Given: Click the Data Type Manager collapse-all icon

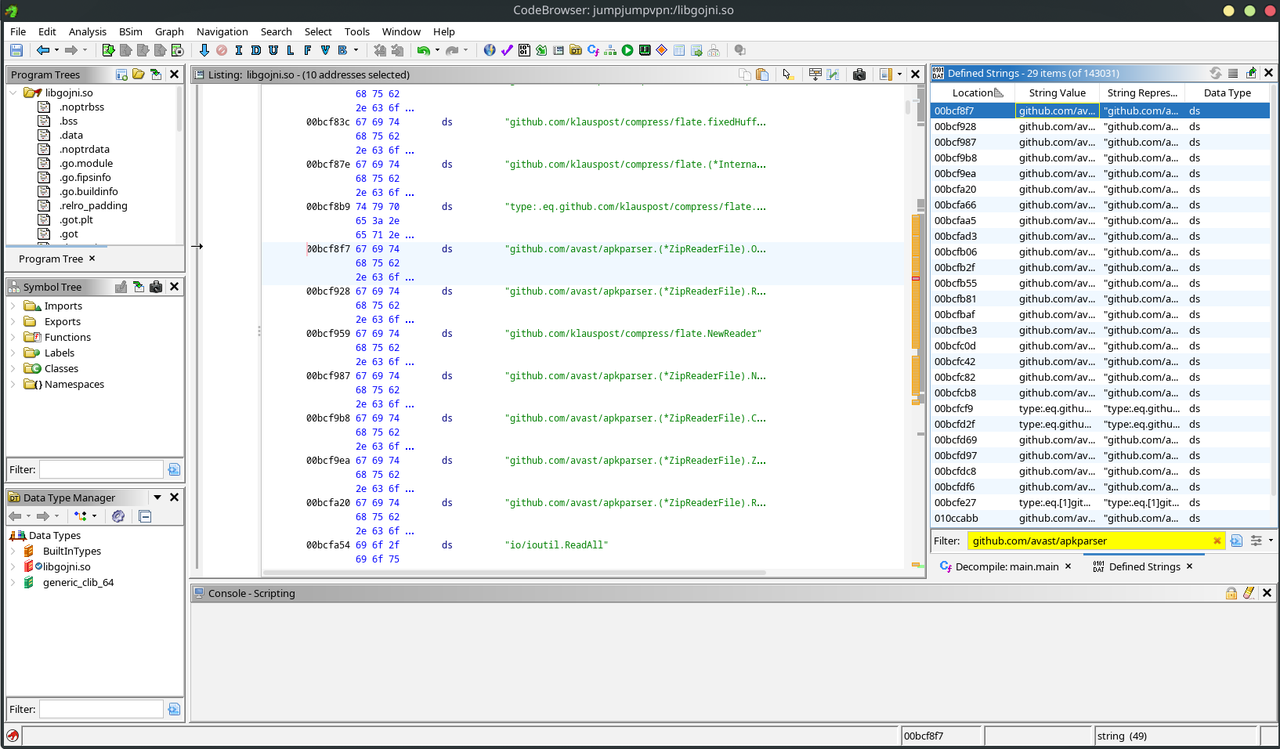Looking at the screenshot, I should 145,516.
